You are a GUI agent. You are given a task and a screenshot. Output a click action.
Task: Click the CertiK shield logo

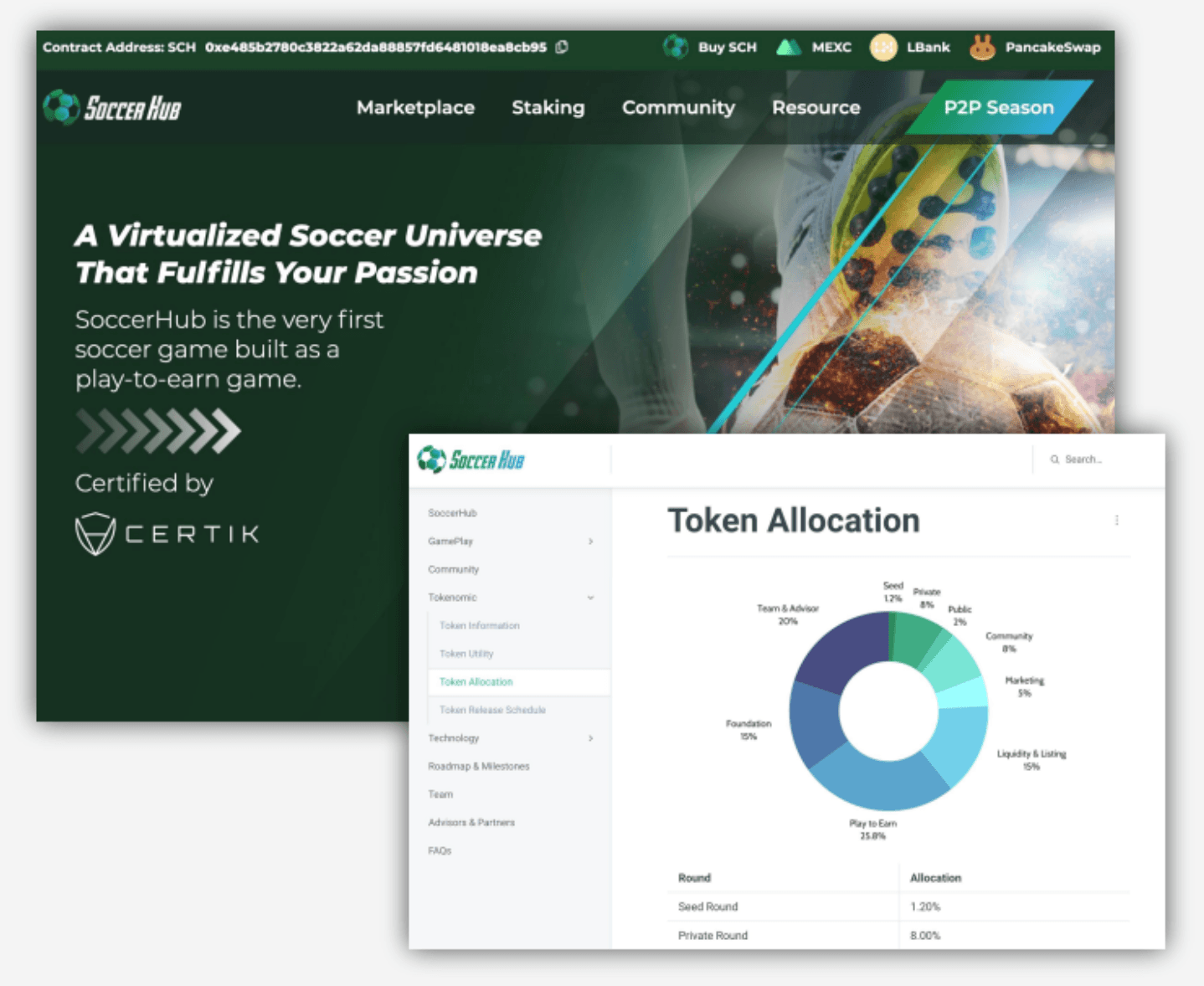(95, 534)
